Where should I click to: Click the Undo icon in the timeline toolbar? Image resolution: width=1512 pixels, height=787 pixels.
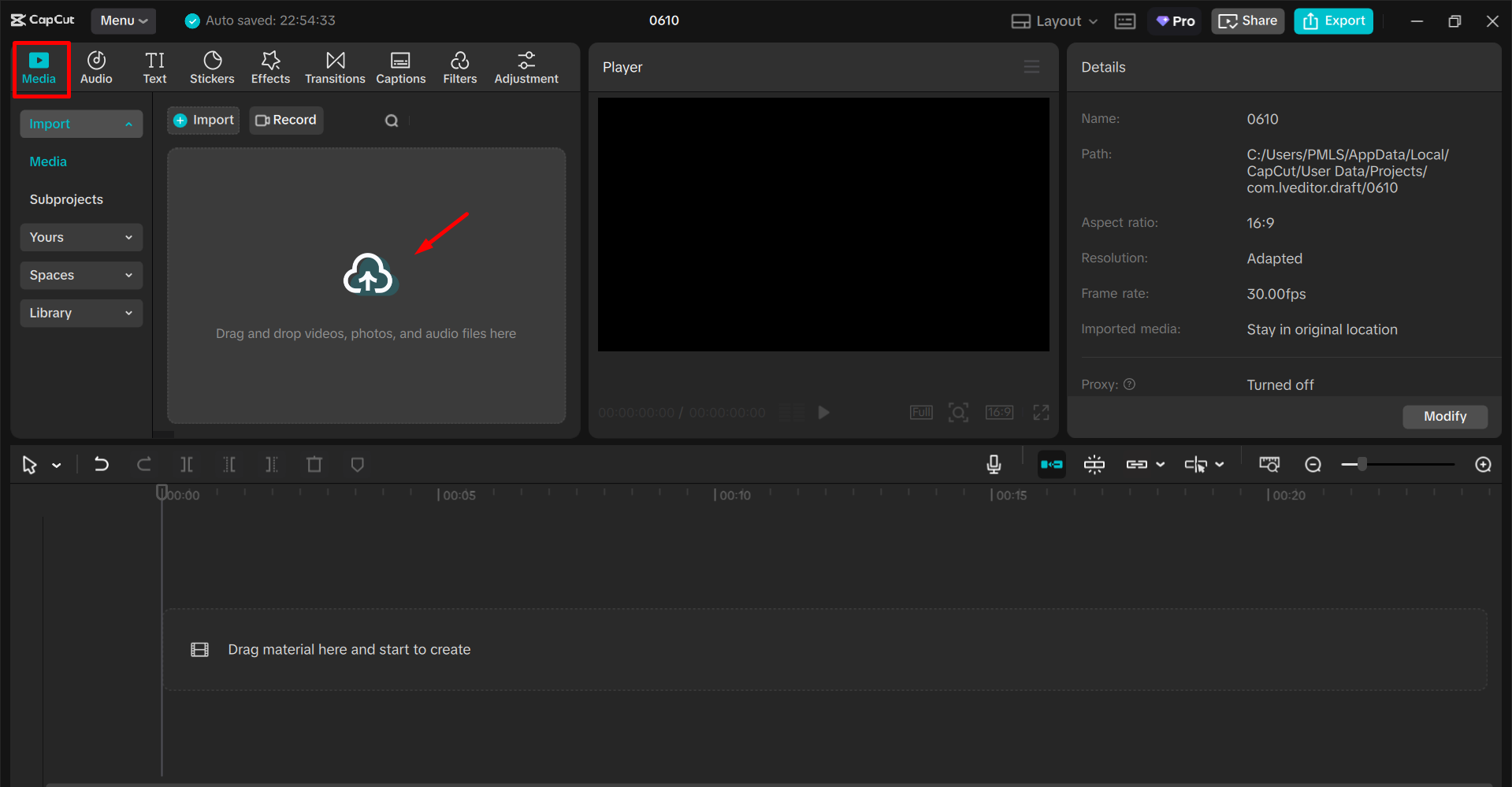tap(101, 464)
